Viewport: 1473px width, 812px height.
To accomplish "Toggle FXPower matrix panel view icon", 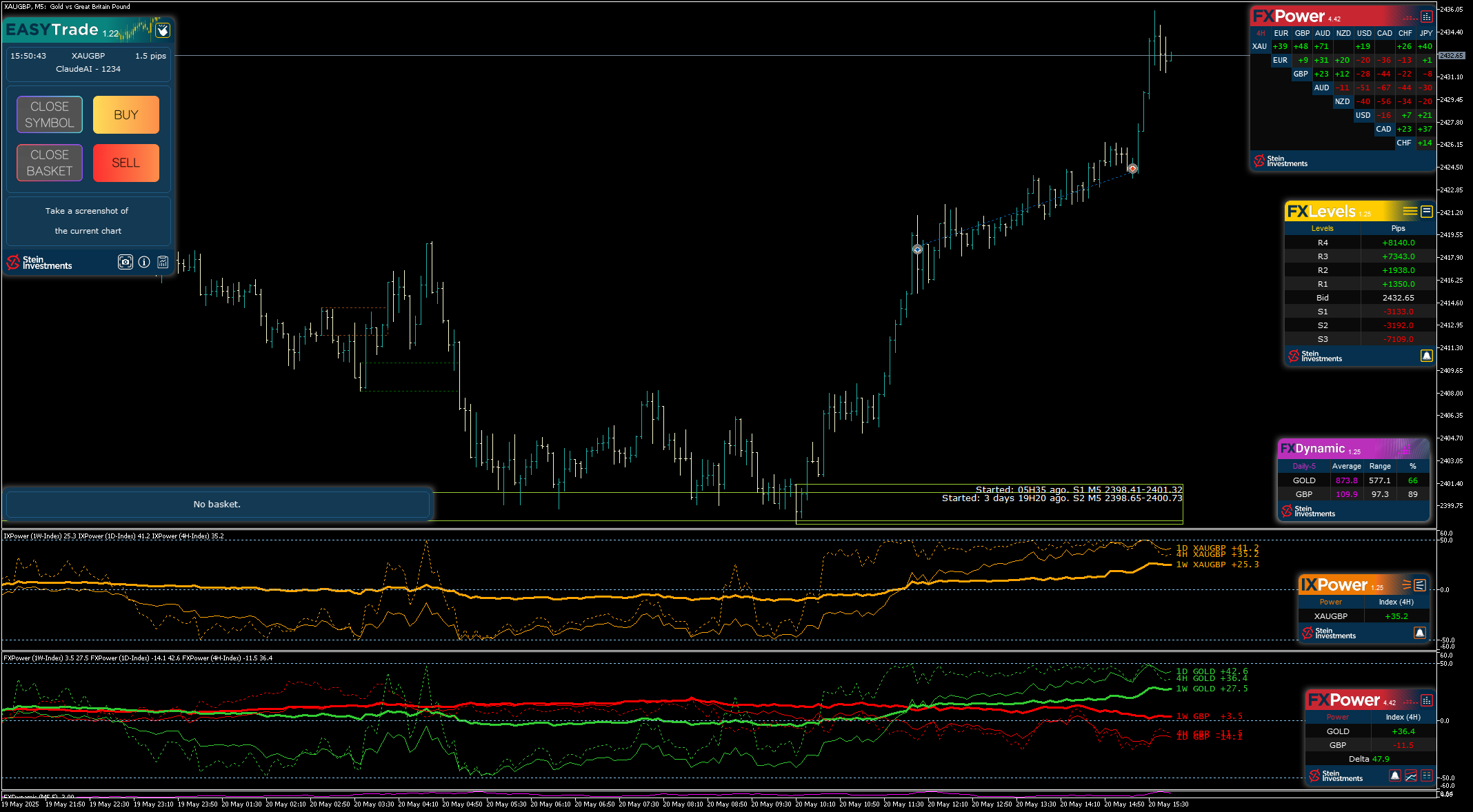I will (x=1427, y=17).
